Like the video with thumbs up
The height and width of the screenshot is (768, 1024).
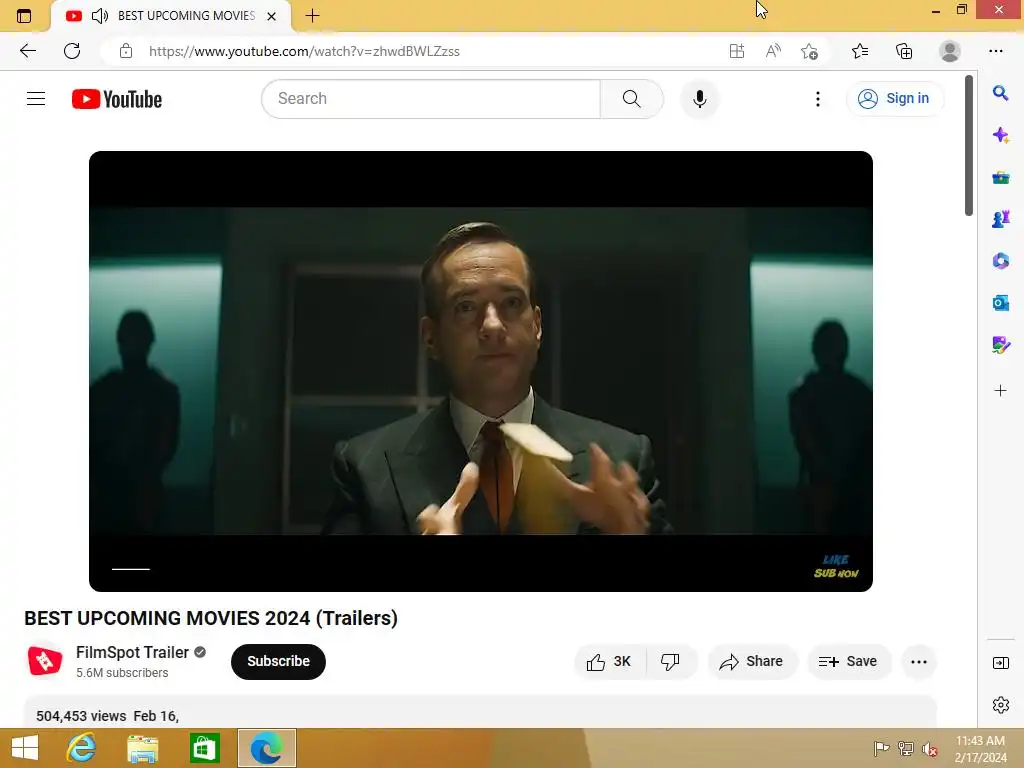pyautogui.click(x=609, y=662)
